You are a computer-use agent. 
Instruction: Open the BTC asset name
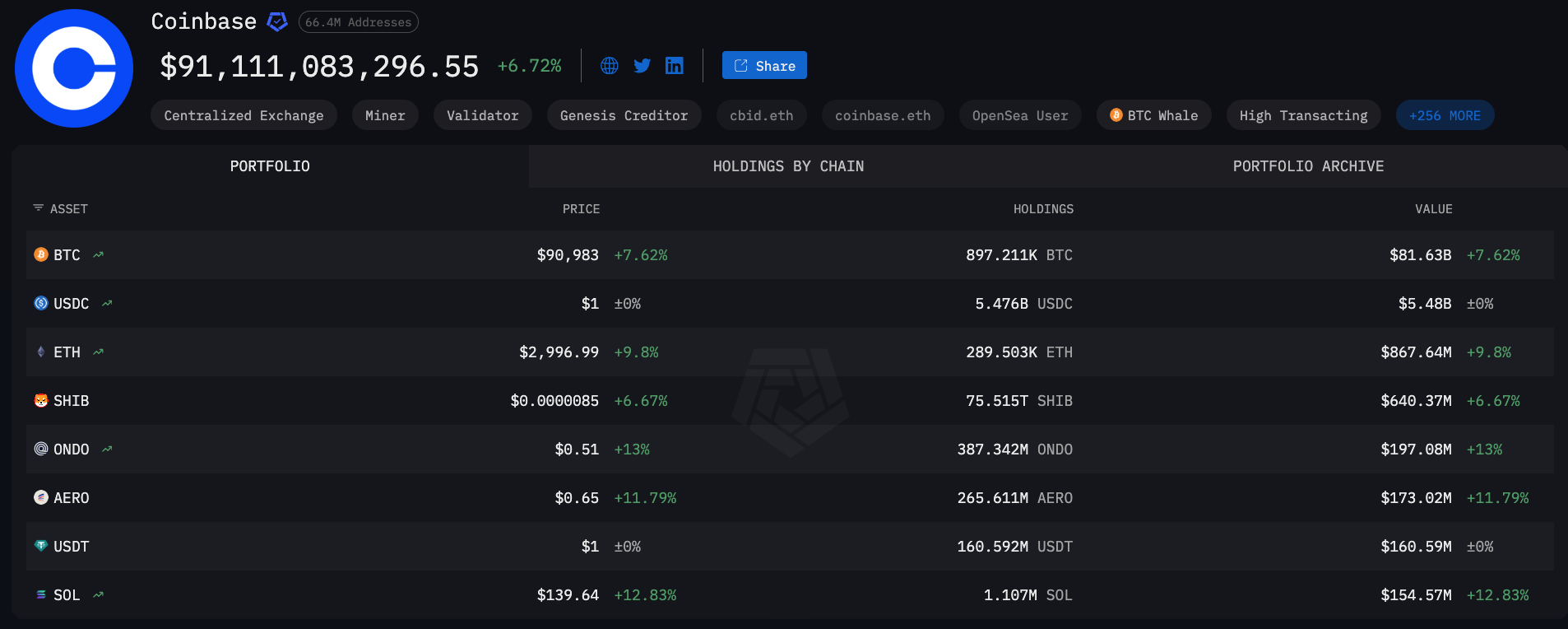67,255
